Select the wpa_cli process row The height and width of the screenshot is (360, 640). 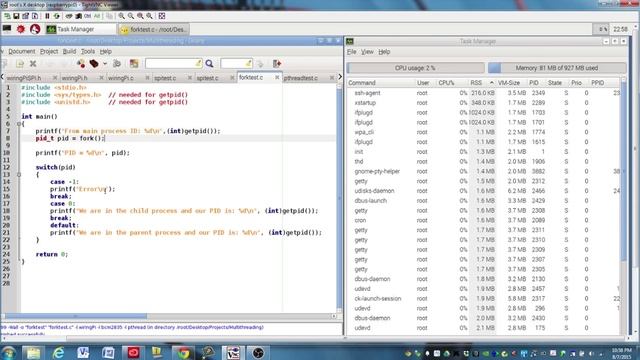click(x=484, y=132)
